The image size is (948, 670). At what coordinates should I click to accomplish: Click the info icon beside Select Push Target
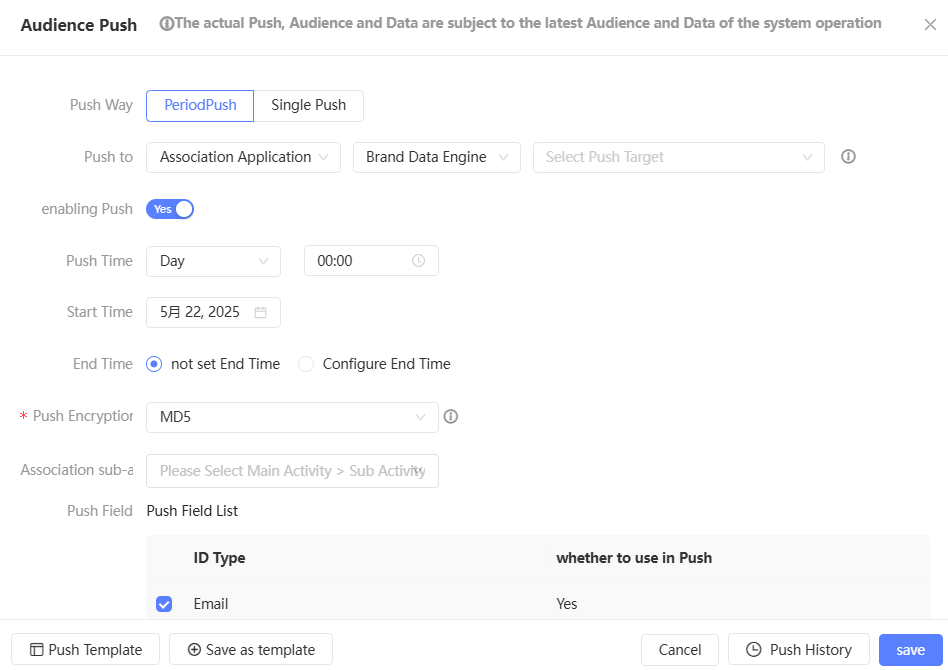tap(848, 157)
